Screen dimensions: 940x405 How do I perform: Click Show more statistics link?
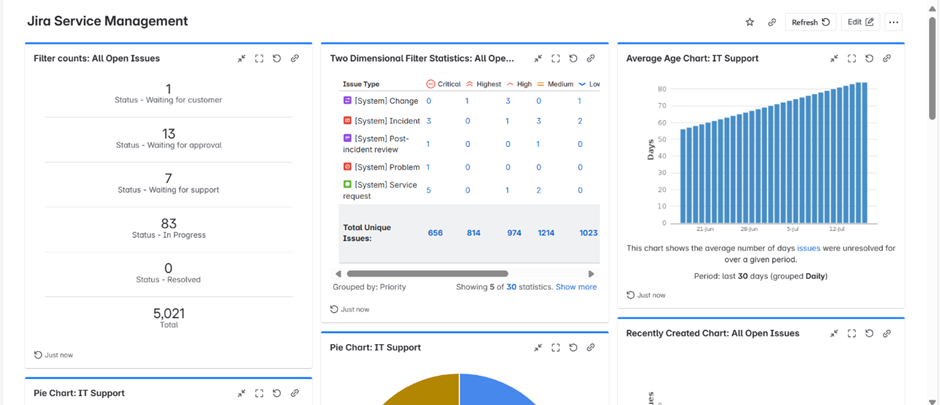coord(576,287)
